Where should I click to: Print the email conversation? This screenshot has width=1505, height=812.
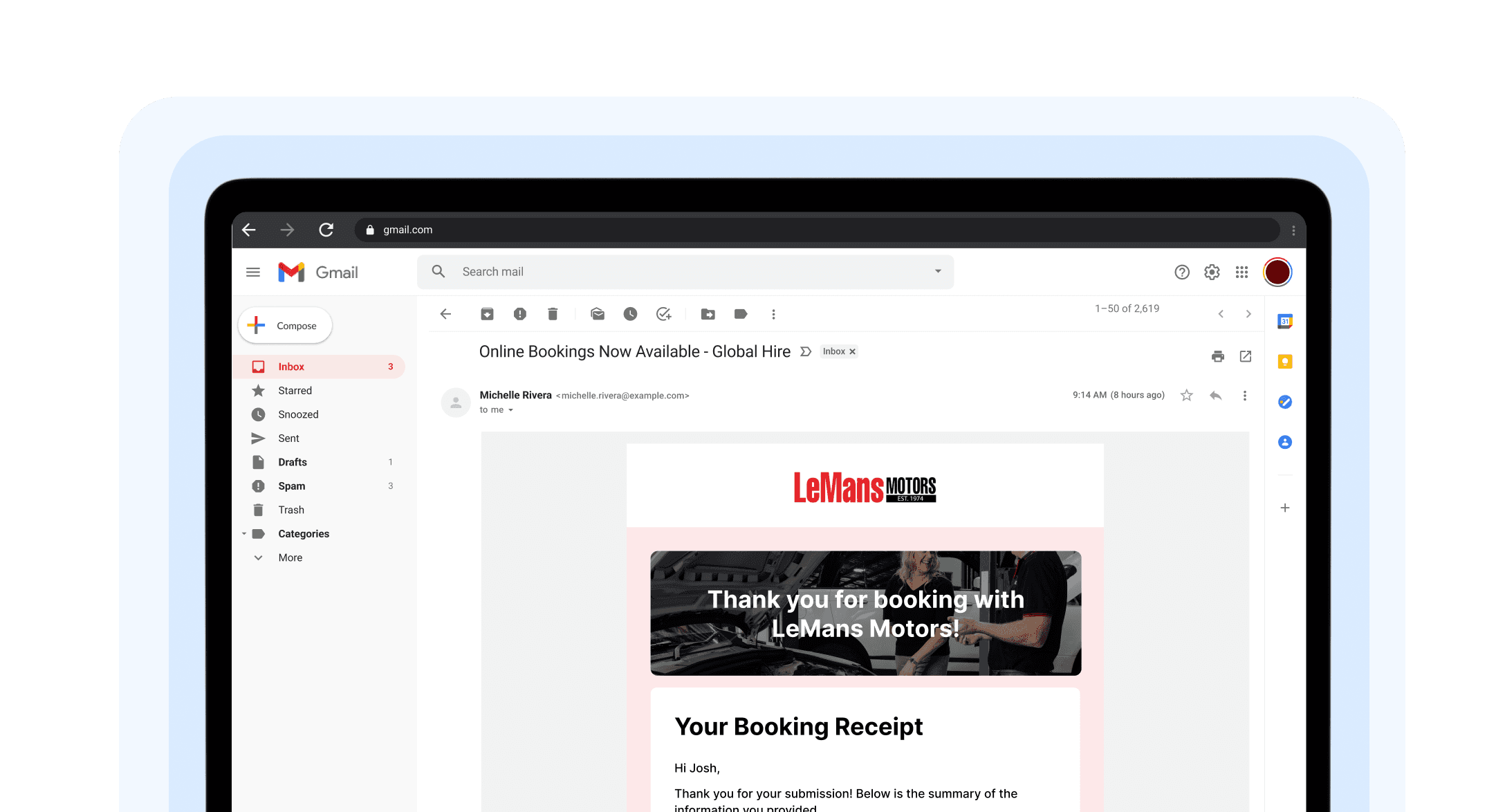[x=1218, y=356]
